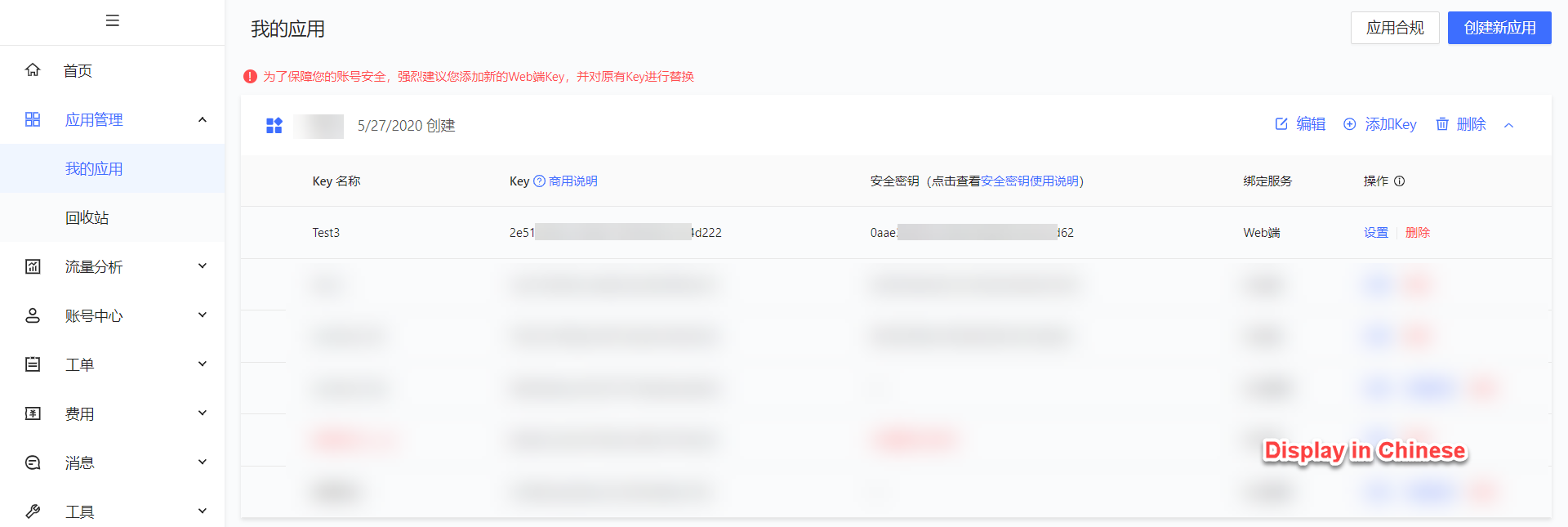Toggle the hamburger menu icon
Screen dimensions: 1568x527
click(113, 20)
